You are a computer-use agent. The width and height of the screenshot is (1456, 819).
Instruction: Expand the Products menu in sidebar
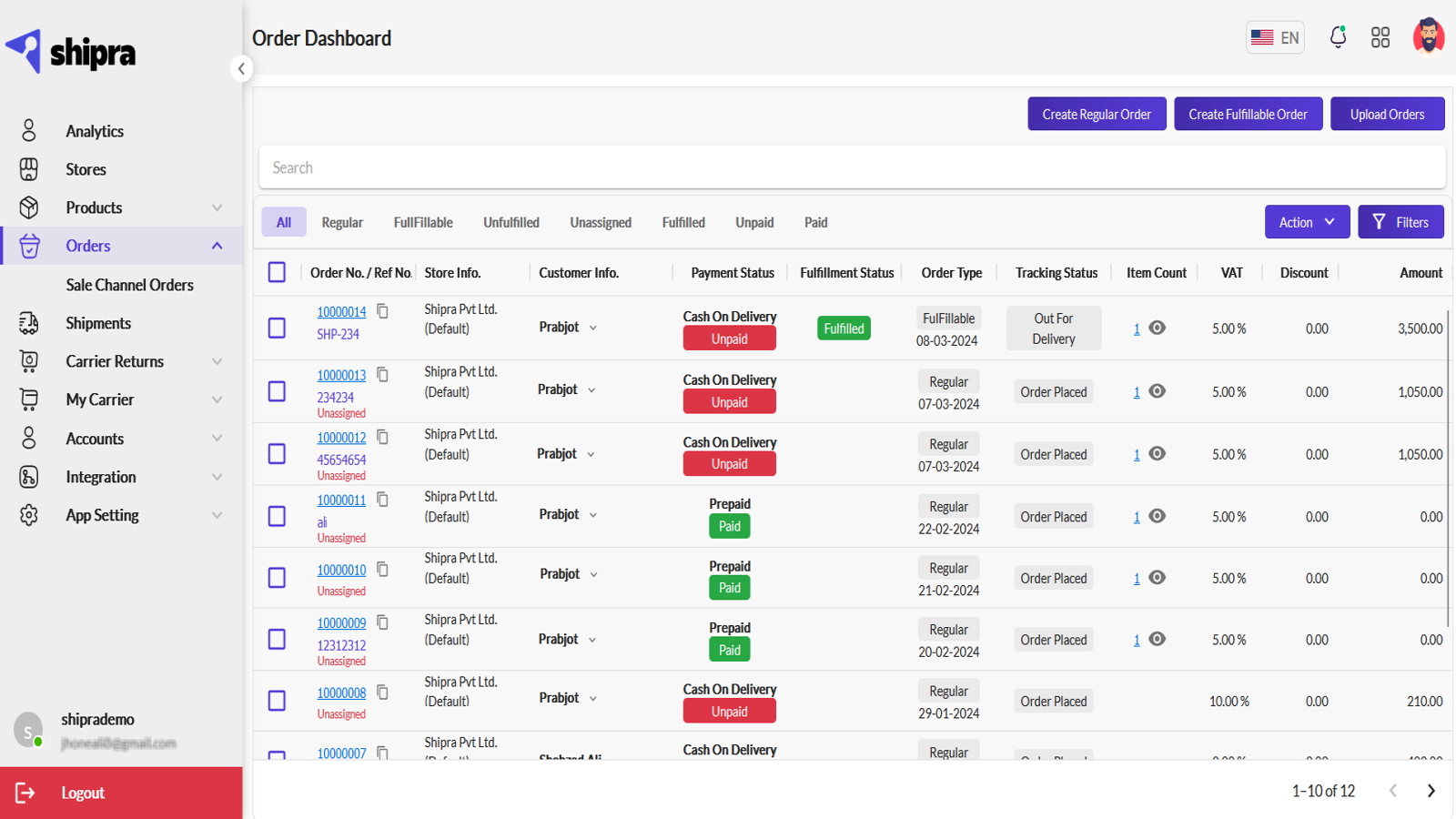[x=217, y=207]
